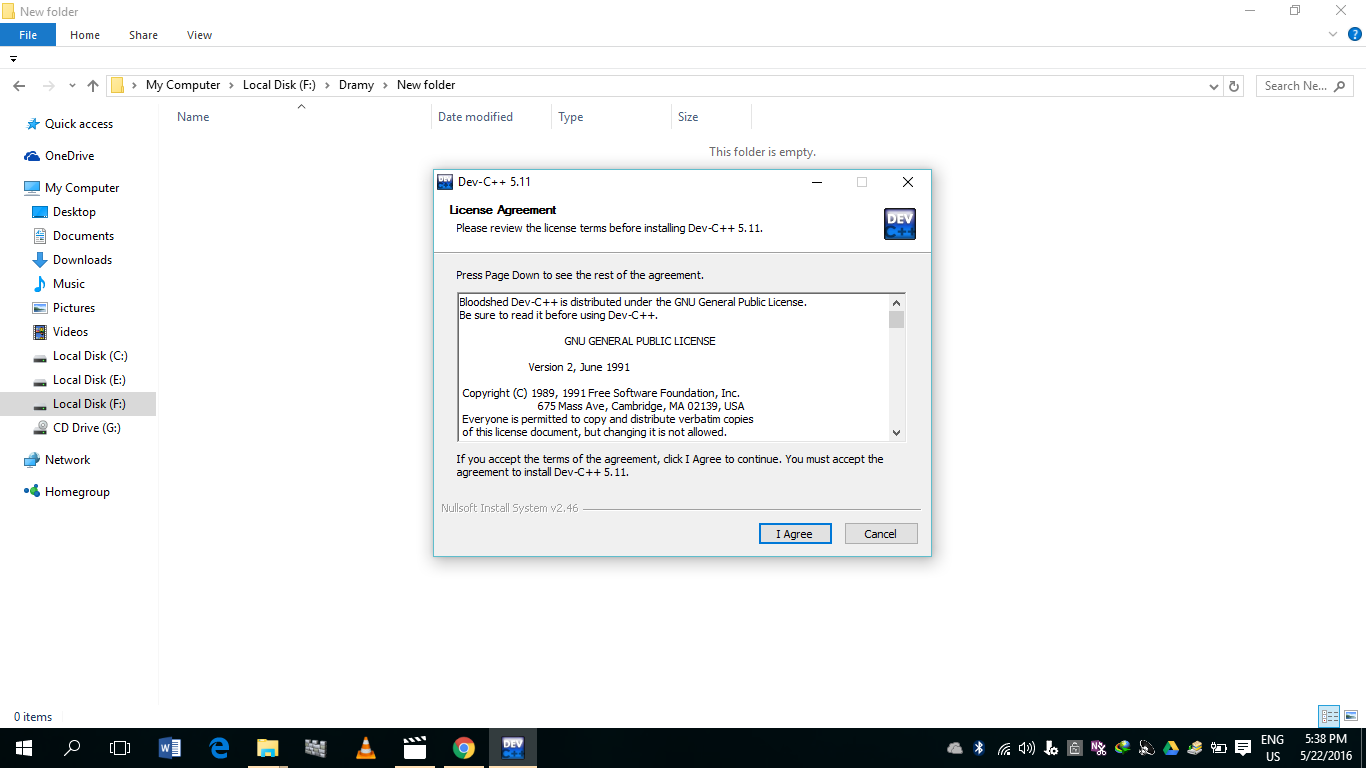Click the Dev-C++ installer taskbar icon
This screenshot has width=1366, height=768.
(x=513, y=748)
